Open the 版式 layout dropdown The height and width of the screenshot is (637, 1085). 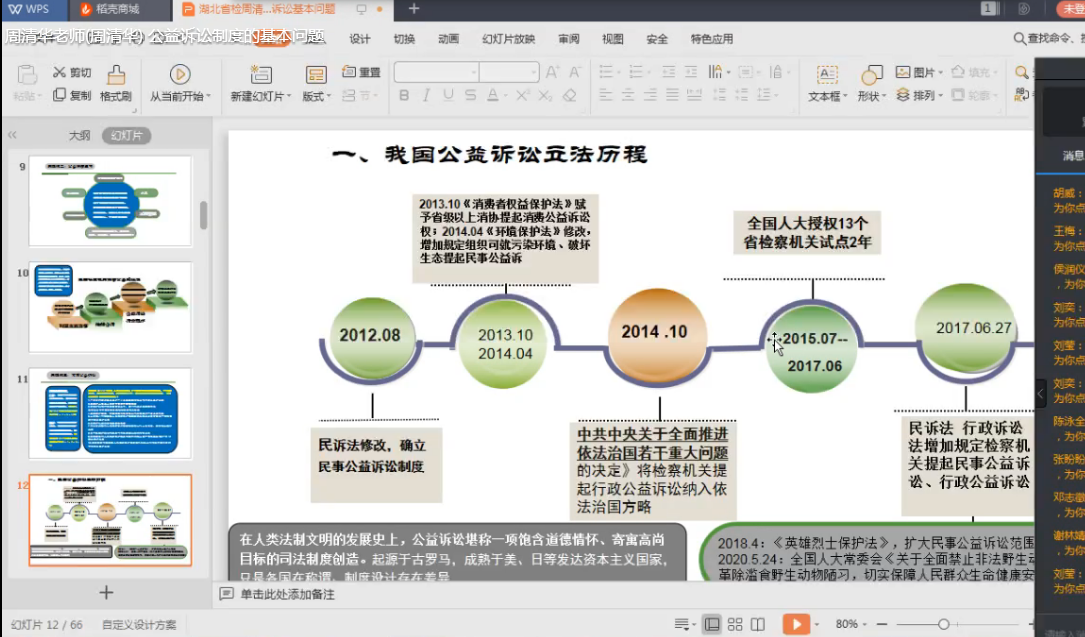pos(316,96)
